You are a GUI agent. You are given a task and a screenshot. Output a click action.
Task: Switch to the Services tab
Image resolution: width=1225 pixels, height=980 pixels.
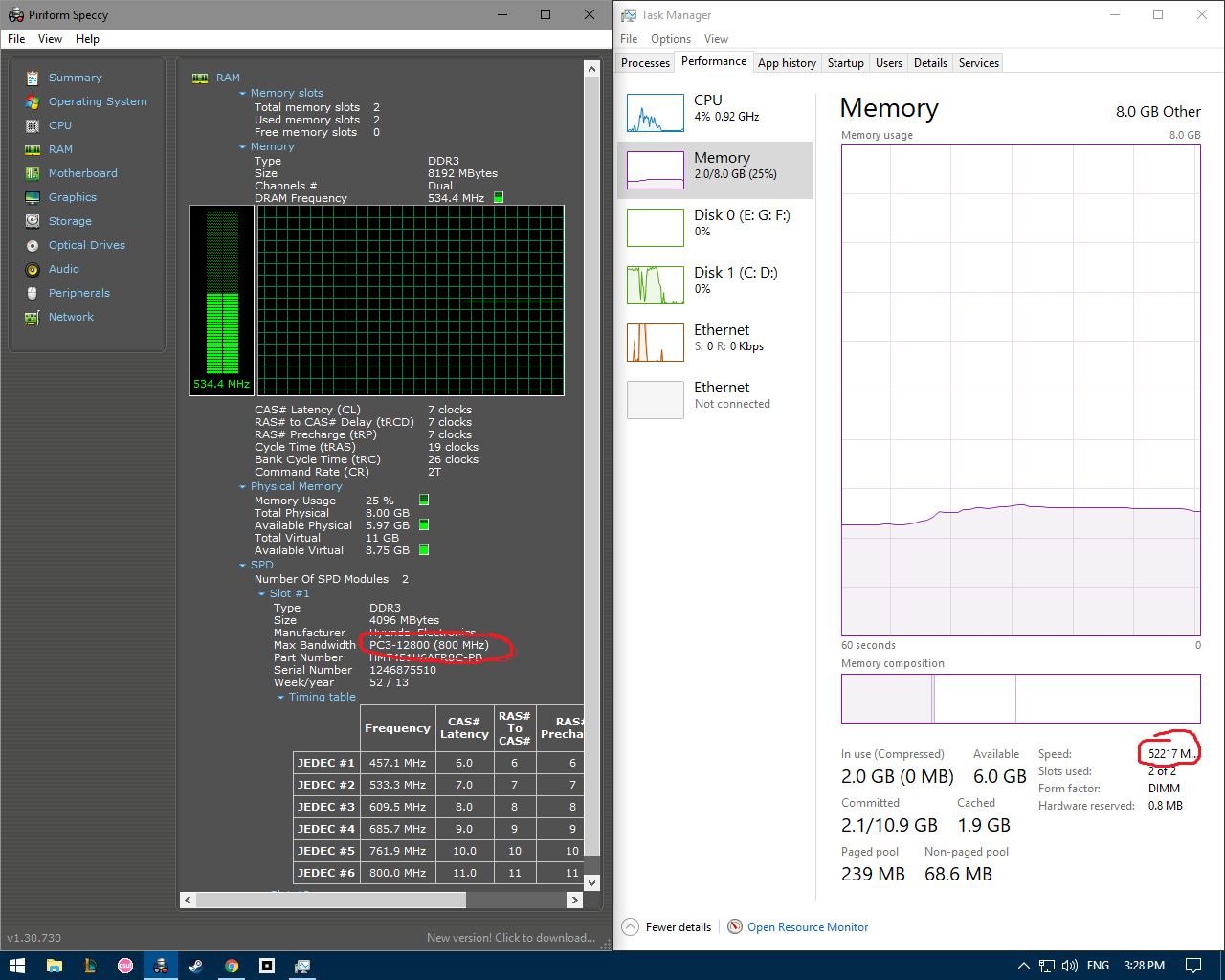979,63
